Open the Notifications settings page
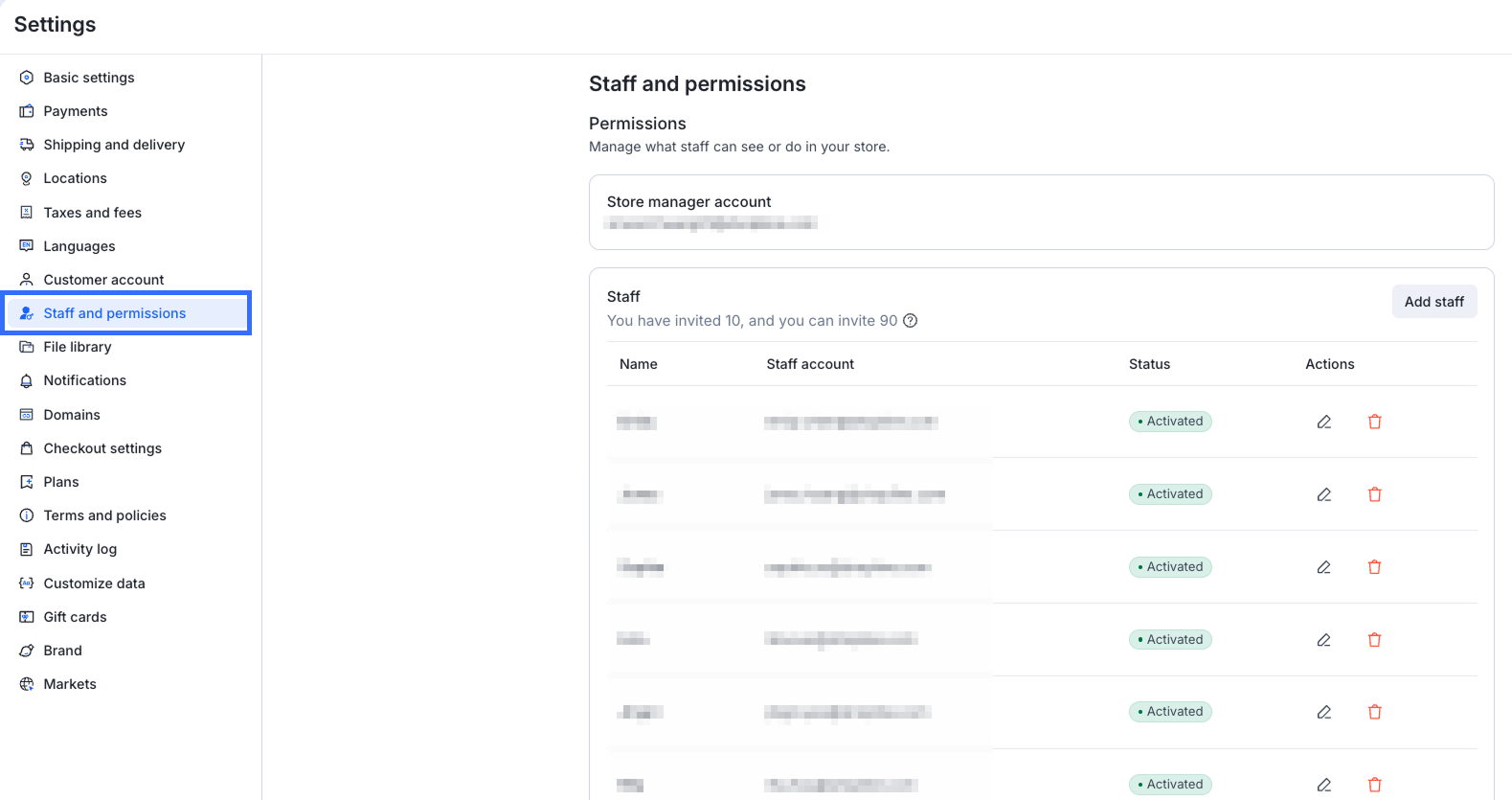This screenshot has height=800, width=1512. pos(84,380)
